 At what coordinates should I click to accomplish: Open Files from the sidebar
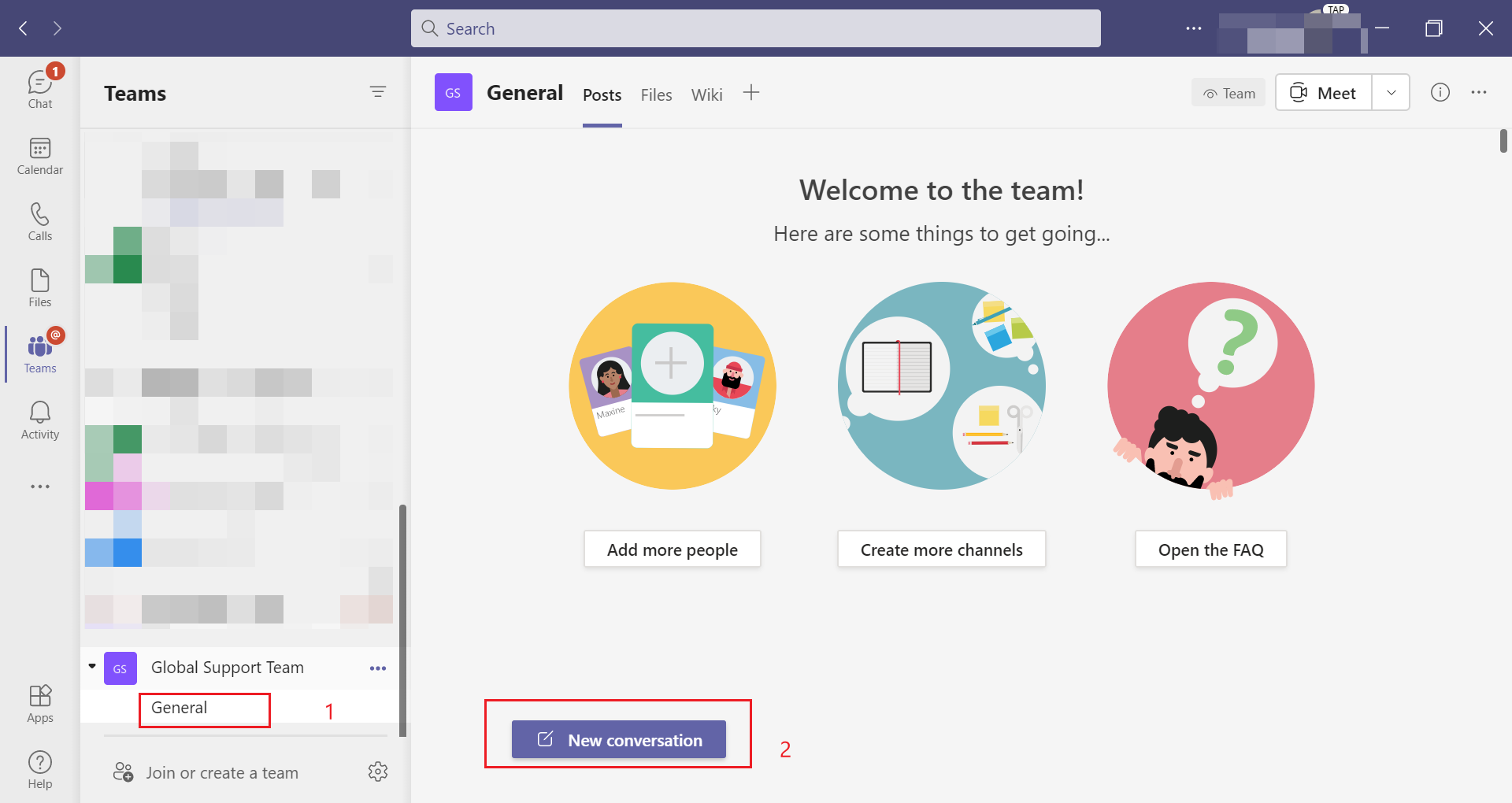(x=39, y=287)
